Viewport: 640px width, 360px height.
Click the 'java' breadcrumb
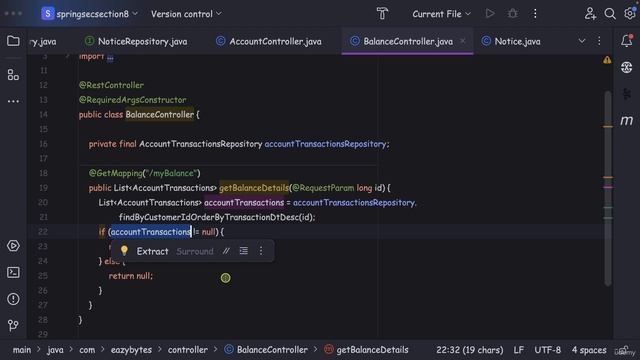55,350
